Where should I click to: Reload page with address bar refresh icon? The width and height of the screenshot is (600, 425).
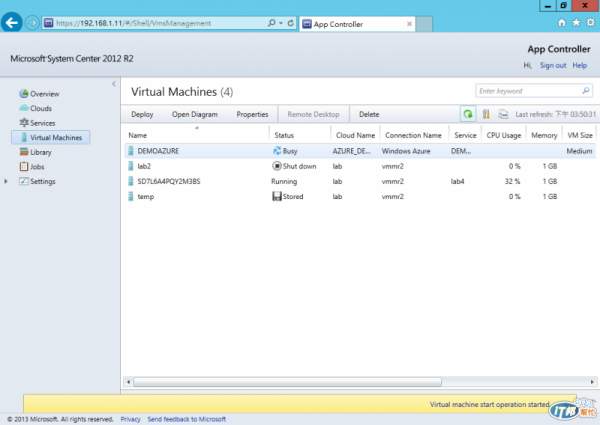click(x=290, y=23)
